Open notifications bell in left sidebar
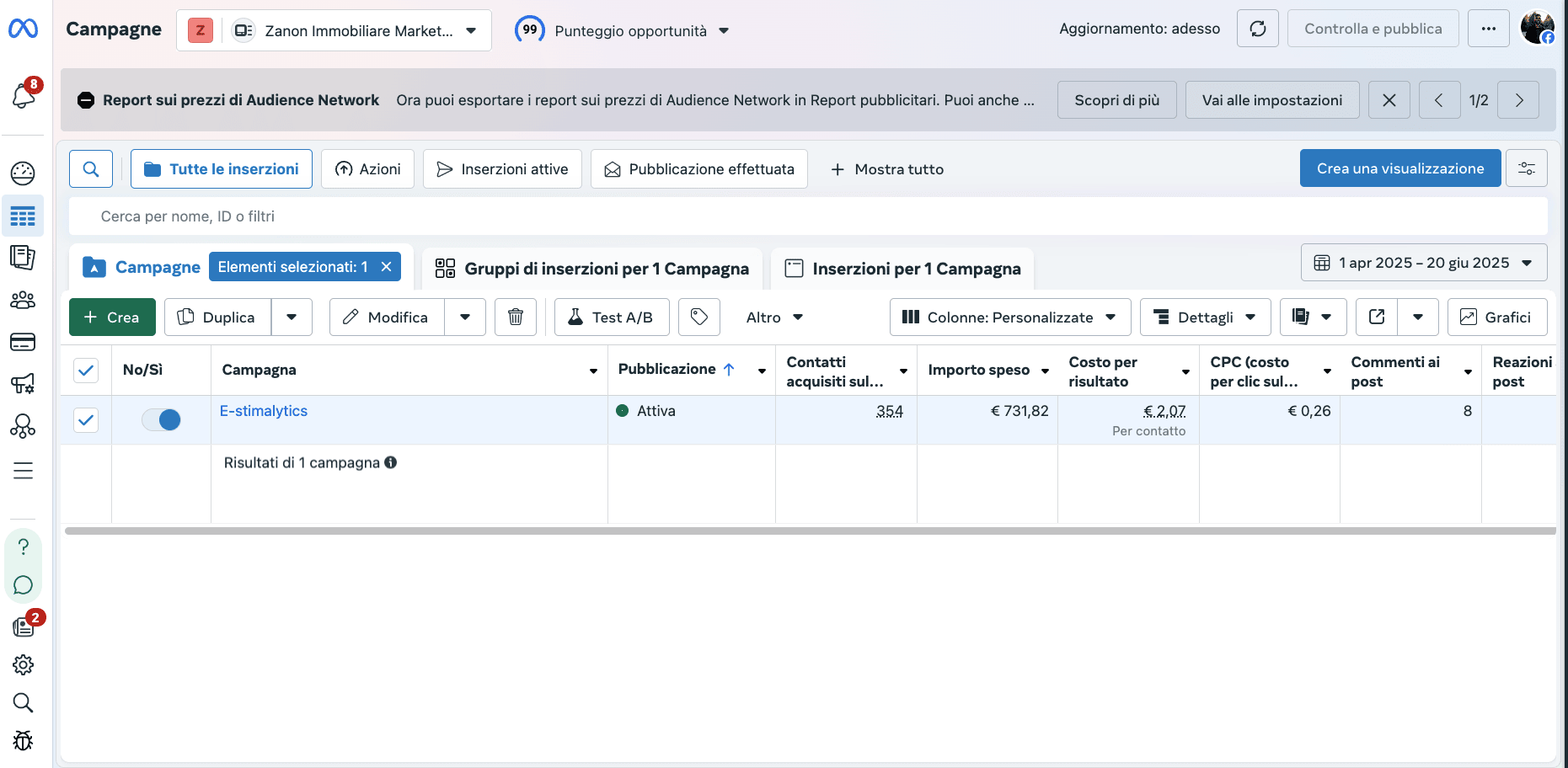This screenshot has height=768, width=1568. [23, 96]
